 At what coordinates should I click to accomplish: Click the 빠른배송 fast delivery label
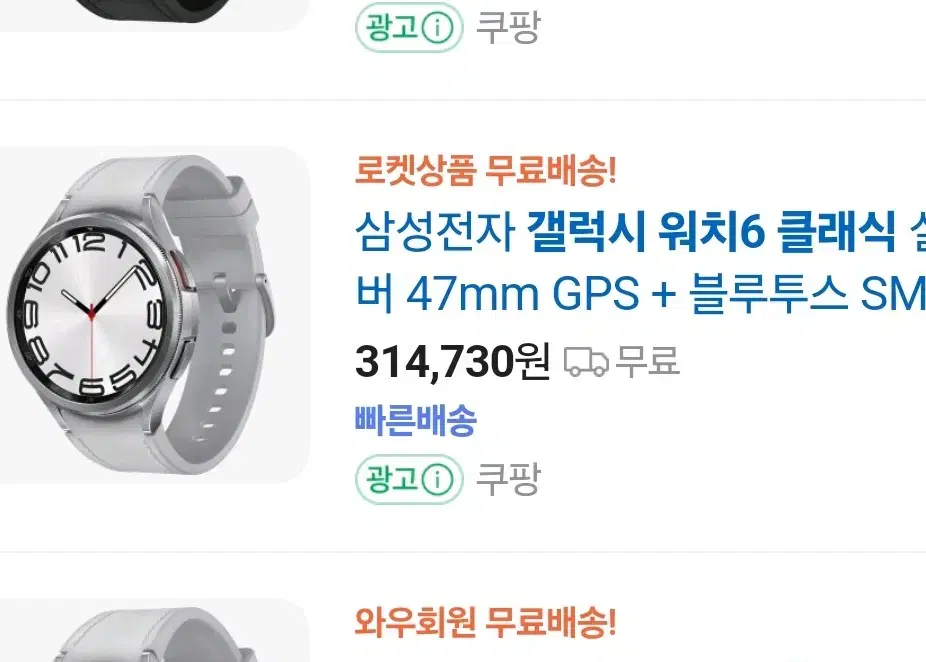pyautogui.click(x=416, y=420)
